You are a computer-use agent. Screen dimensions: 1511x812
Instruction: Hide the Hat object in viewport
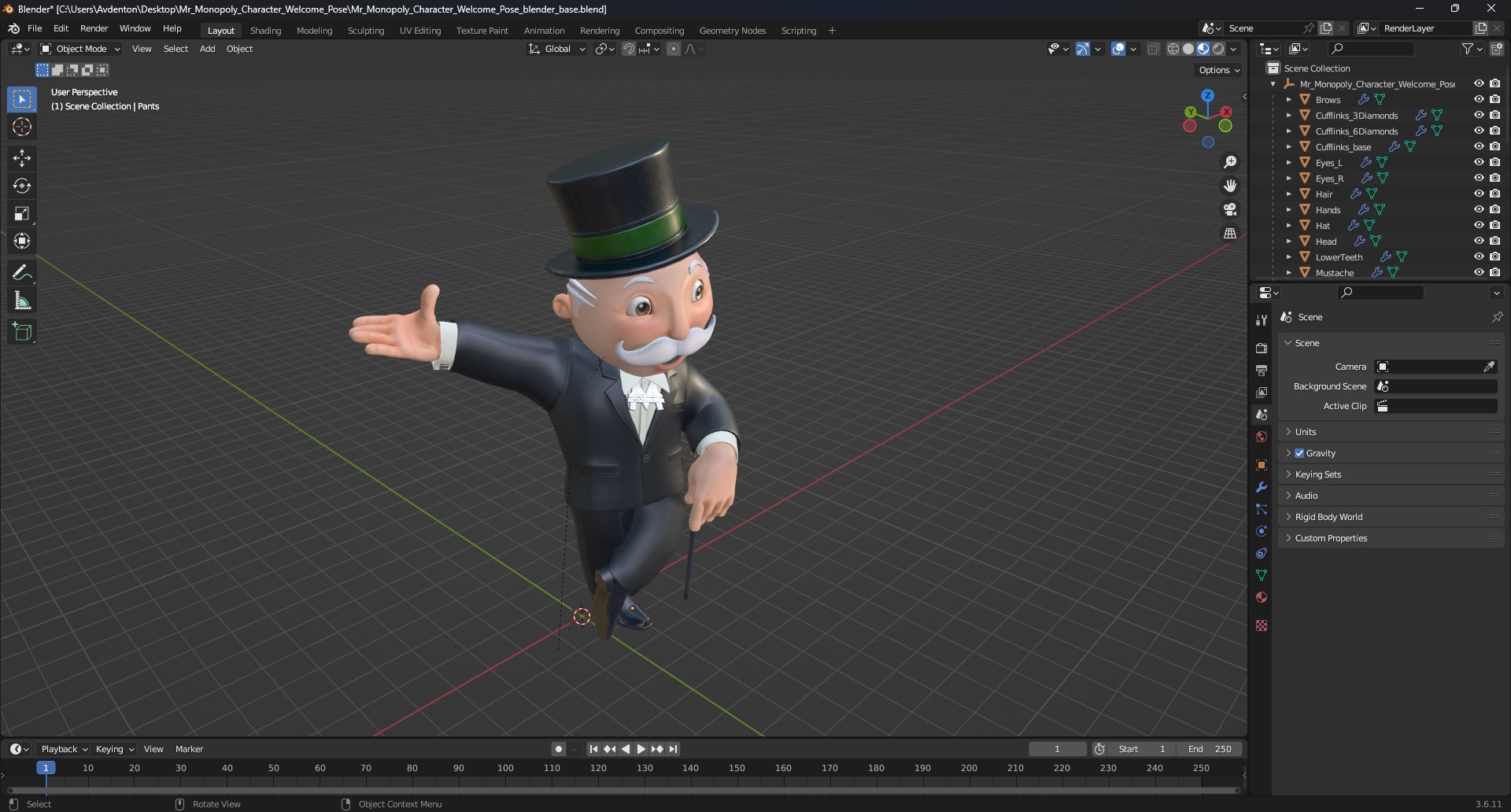(x=1479, y=225)
